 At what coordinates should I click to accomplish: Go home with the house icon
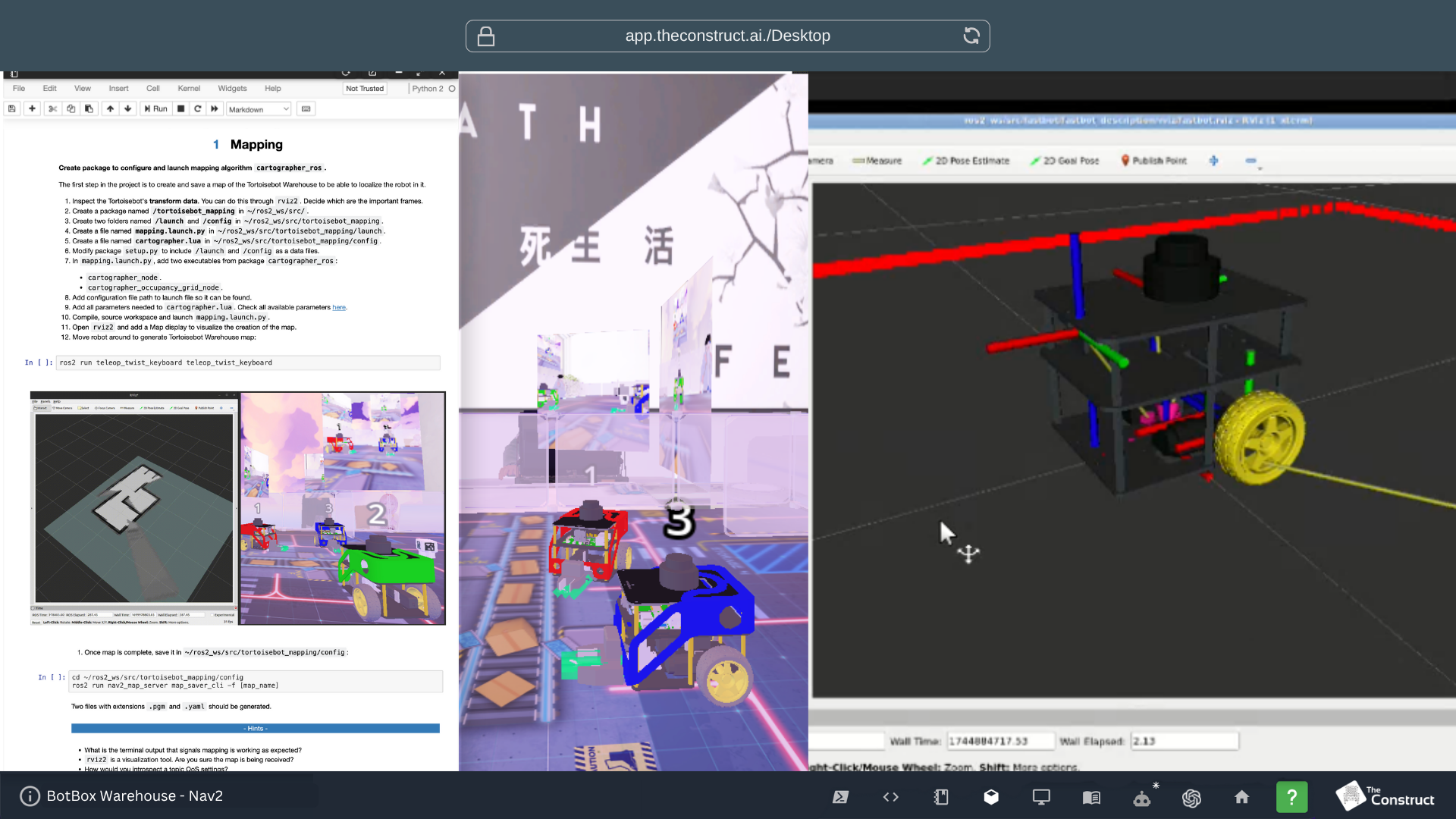coord(1241,797)
